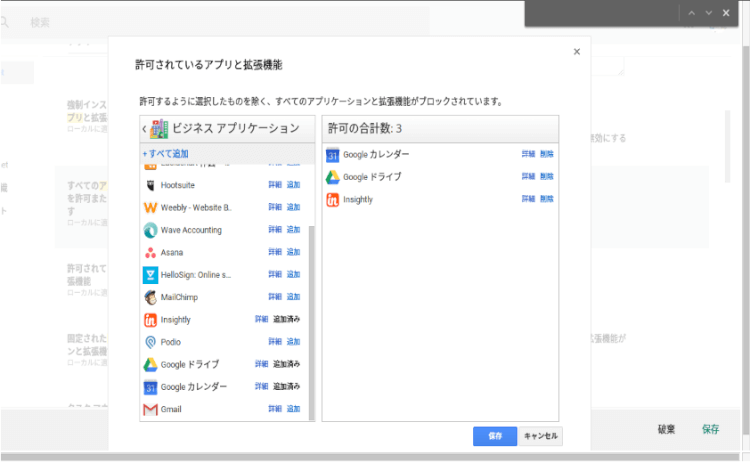Screen dimensions: 750x463
Task: Click Google カレンダー icon in left app list
Action: coord(150,387)
